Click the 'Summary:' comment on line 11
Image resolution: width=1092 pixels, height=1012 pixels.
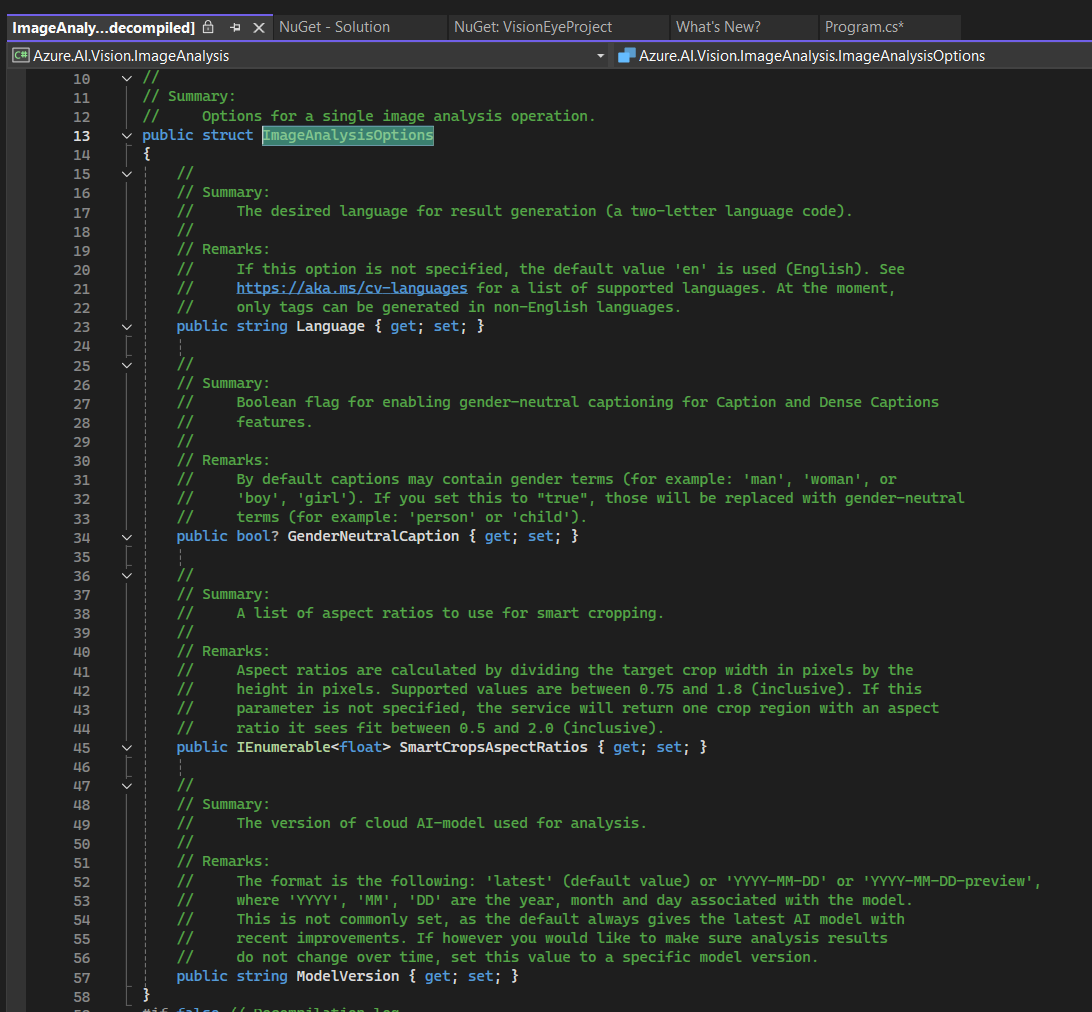point(201,96)
